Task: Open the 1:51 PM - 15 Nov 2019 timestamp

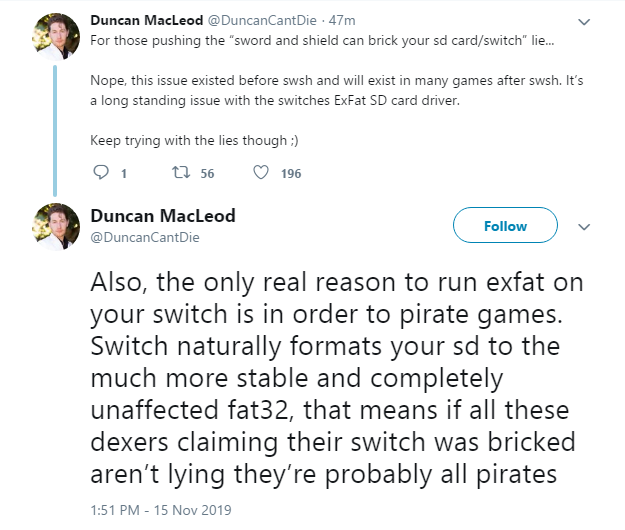Action: point(161,510)
